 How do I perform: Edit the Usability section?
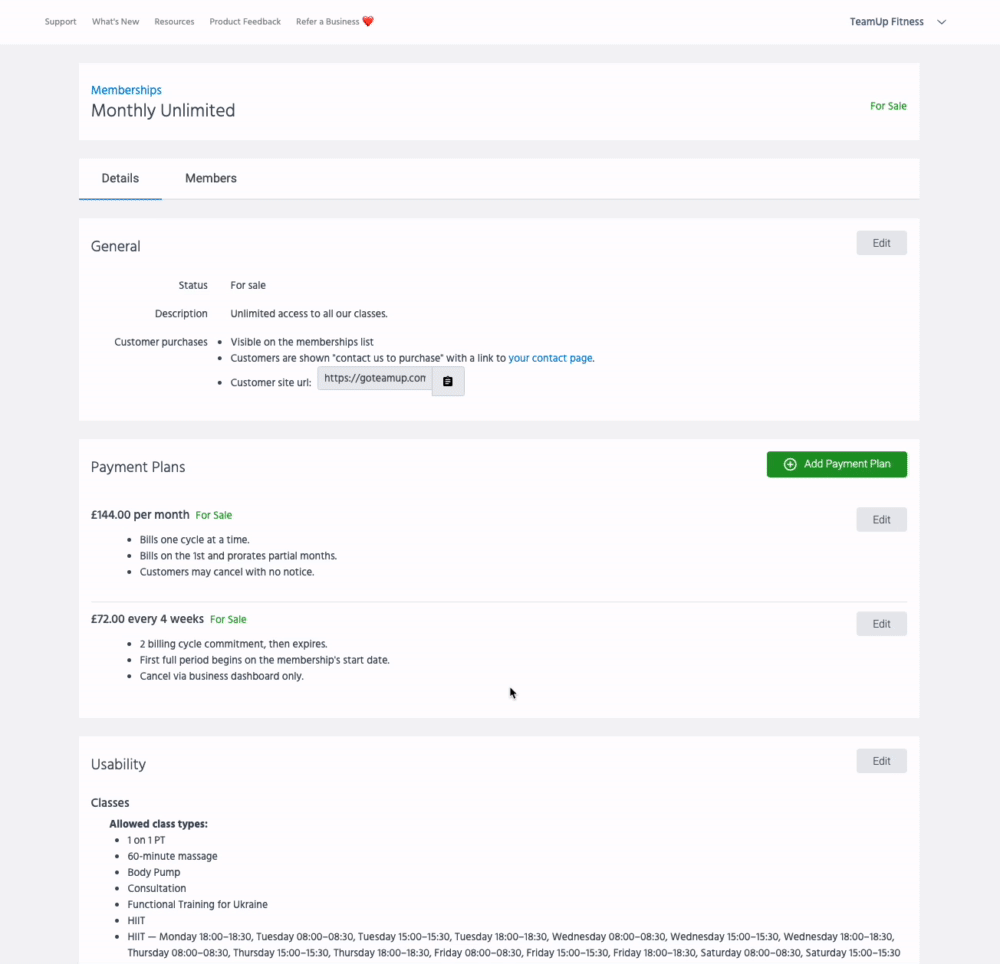point(881,761)
